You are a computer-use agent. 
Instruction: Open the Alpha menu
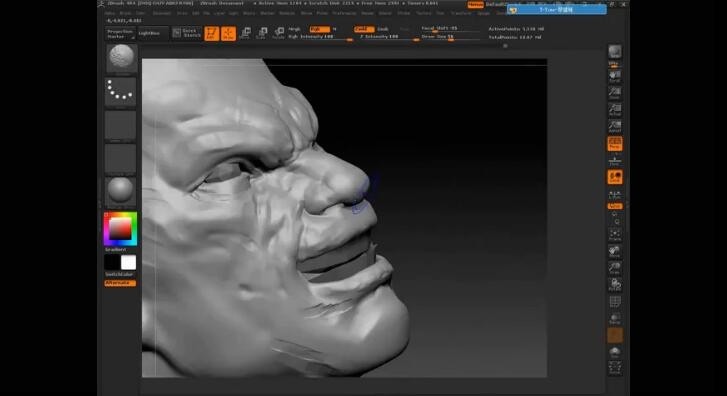click(x=110, y=13)
